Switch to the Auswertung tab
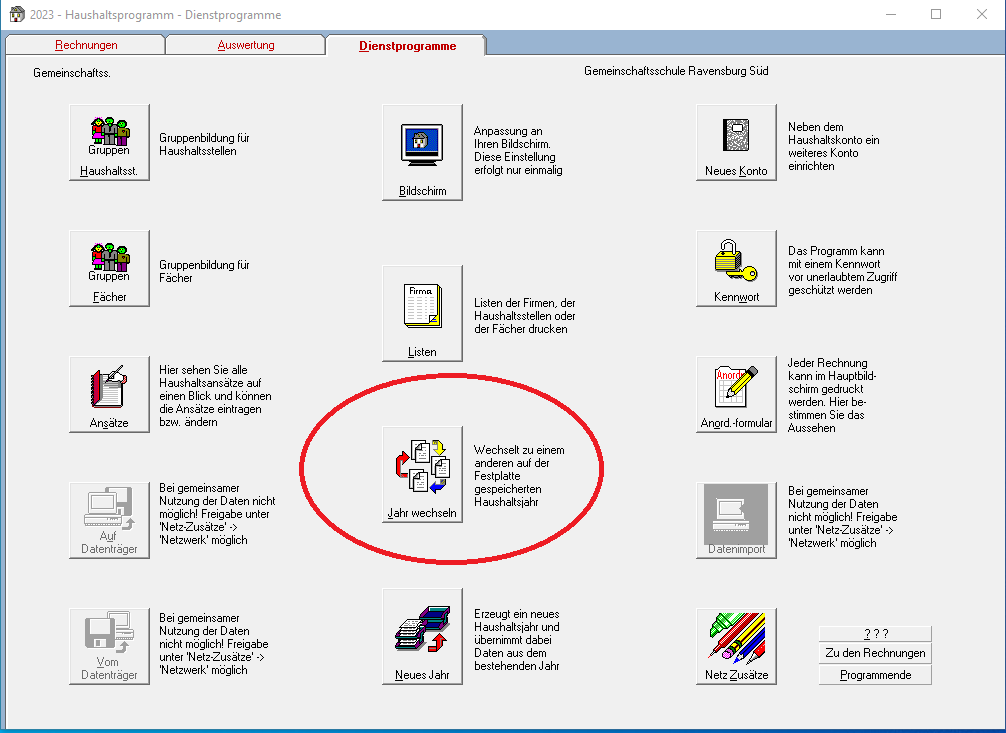1006x733 pixels. (246, 45)
